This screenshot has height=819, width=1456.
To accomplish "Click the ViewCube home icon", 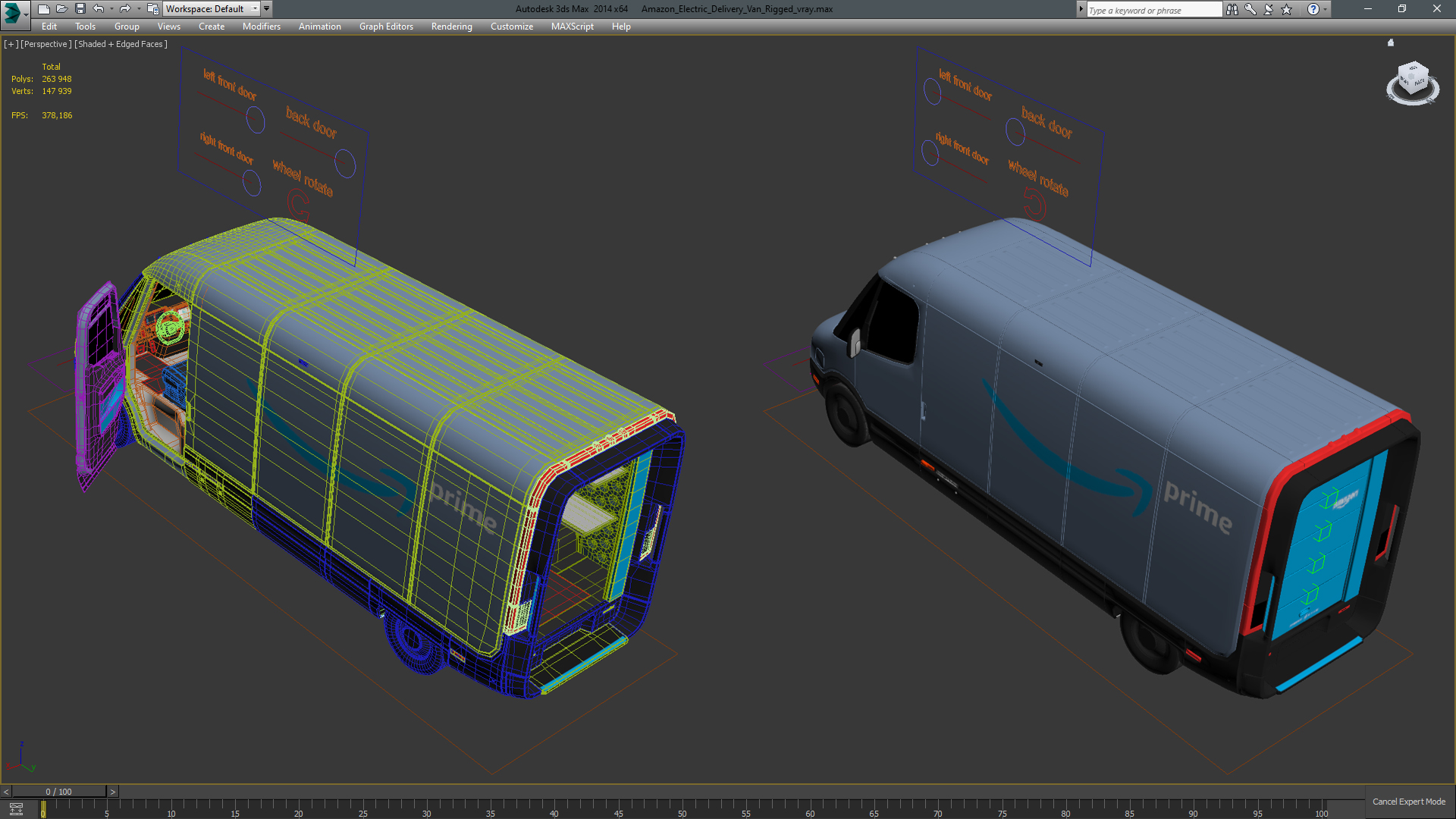I will coord(1391,43).
